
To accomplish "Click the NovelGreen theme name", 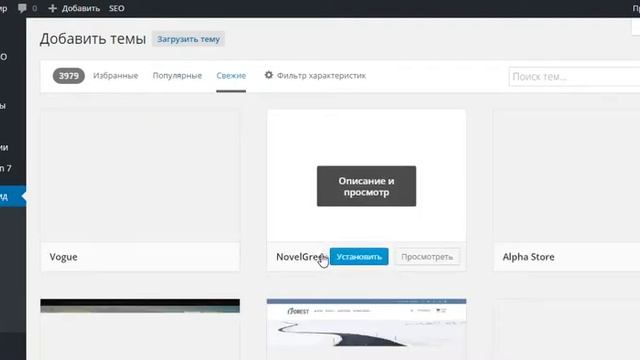I will coord(301,257).
